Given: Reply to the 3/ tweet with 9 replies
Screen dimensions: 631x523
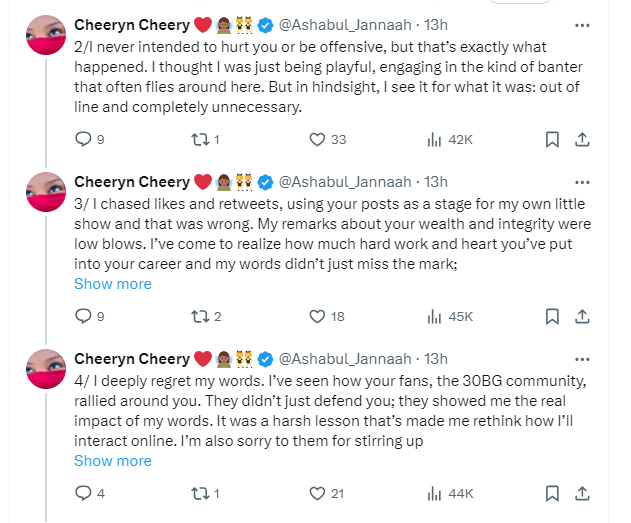Looking at the screenshot, I should pos(83,316).
